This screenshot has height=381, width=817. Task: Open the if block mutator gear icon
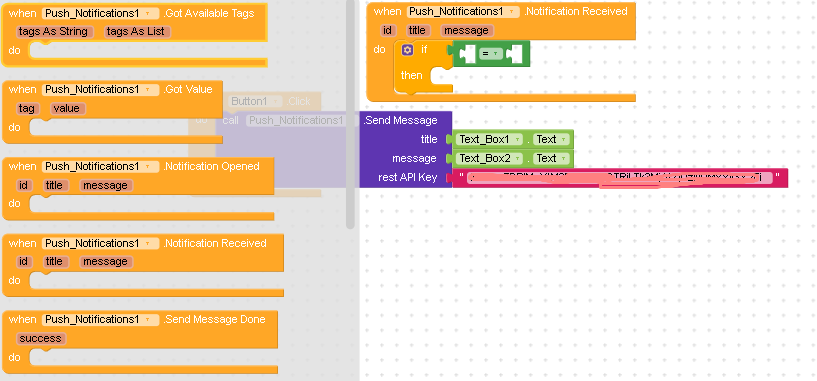[x=407, y=50]
